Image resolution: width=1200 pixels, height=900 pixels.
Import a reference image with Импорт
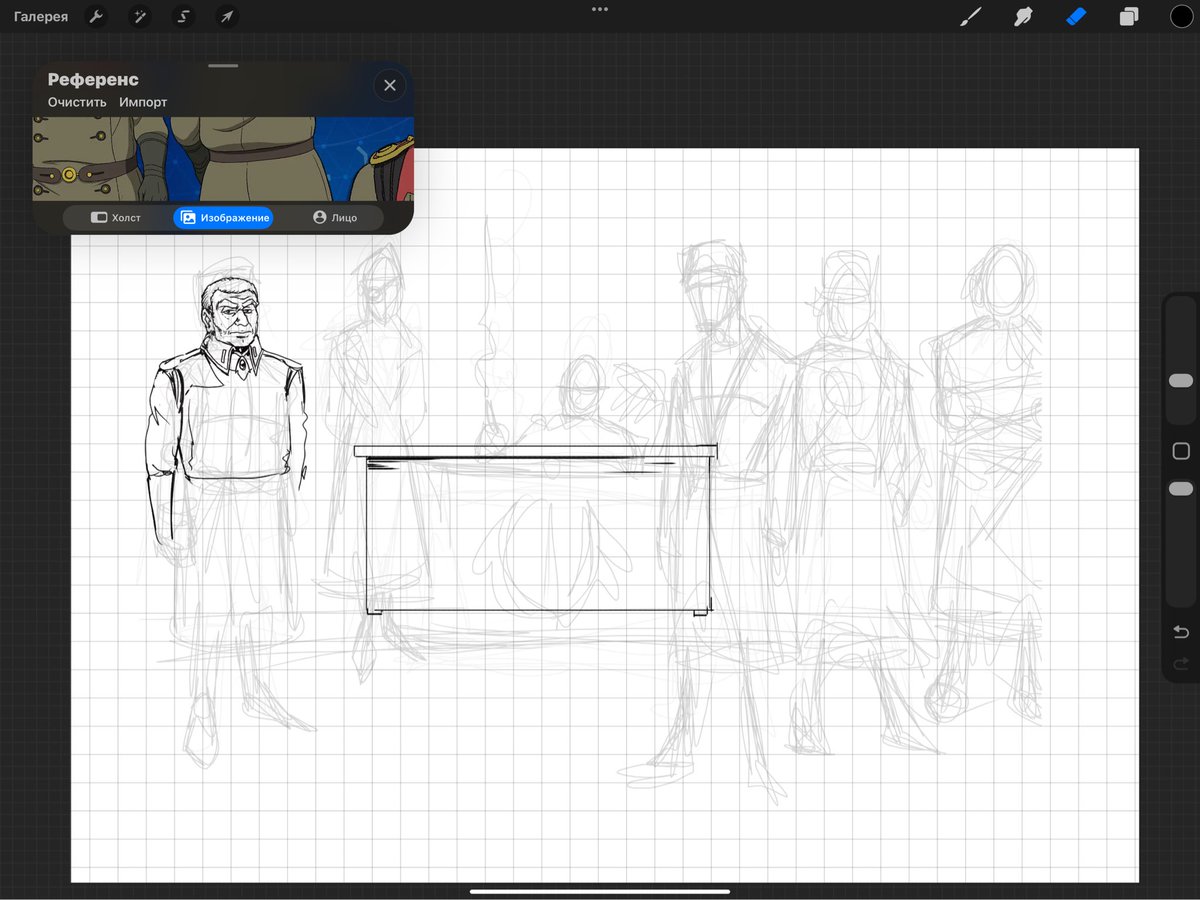tap(143, 102)
